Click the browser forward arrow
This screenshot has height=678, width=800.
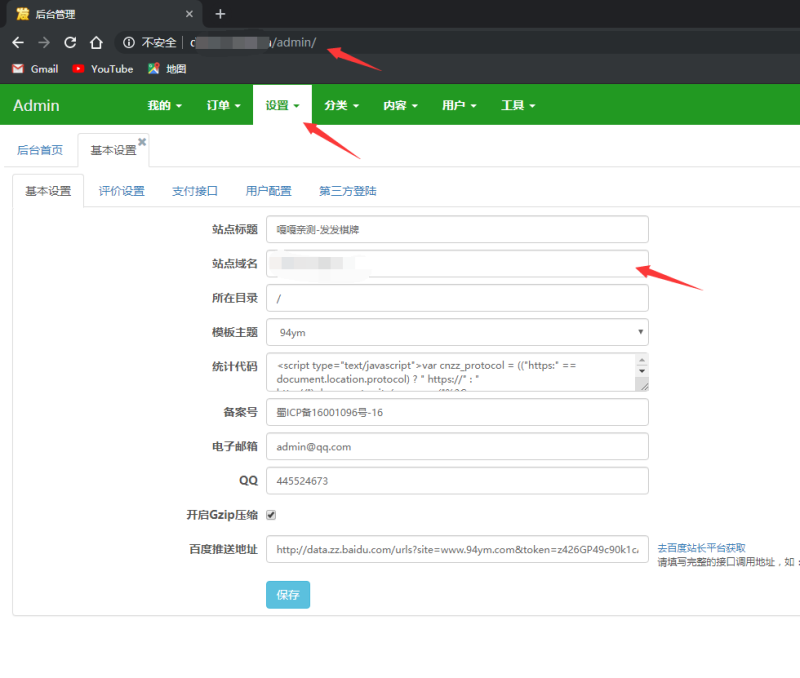(44, 42)
